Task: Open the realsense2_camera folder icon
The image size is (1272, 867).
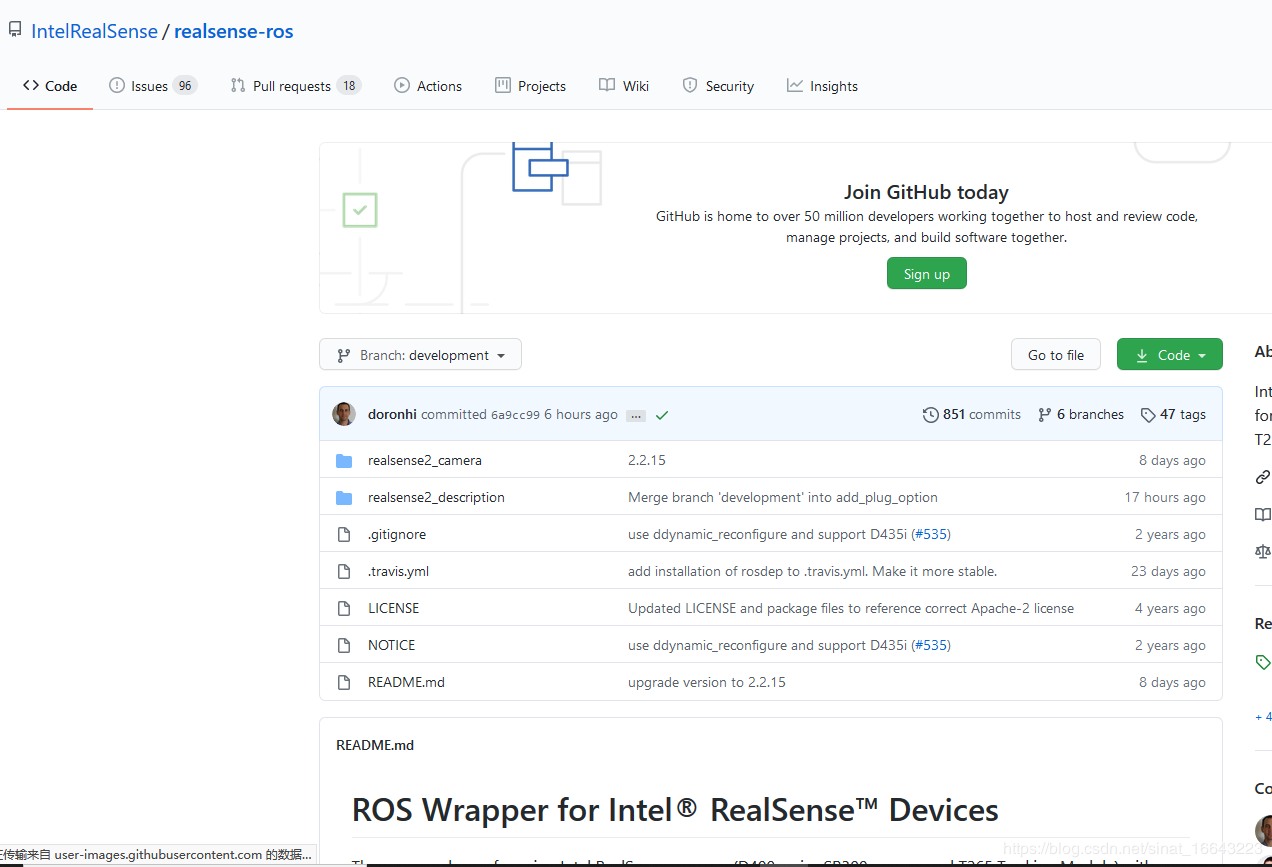Action: pos(344,460)
